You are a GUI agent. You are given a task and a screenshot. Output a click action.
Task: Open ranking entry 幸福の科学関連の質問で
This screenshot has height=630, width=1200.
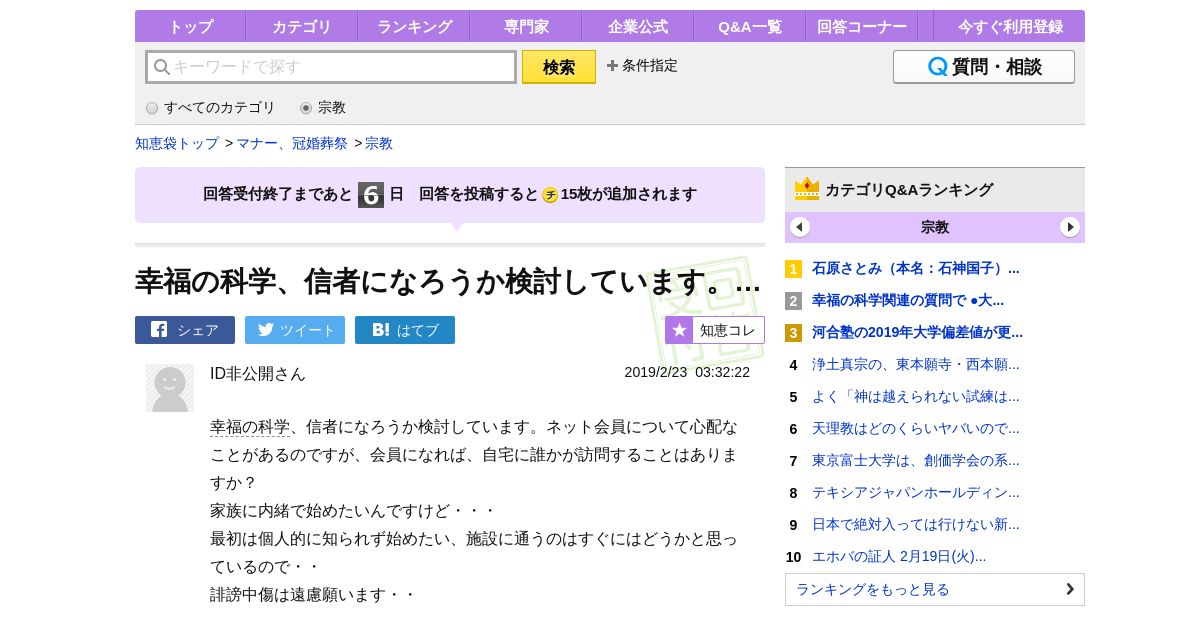point(908,300)
